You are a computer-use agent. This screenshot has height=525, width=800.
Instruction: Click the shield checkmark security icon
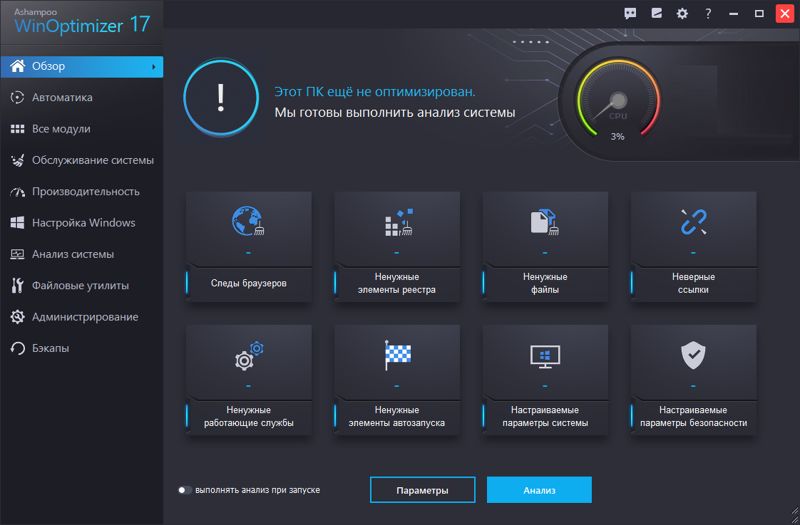click(693, 355)
